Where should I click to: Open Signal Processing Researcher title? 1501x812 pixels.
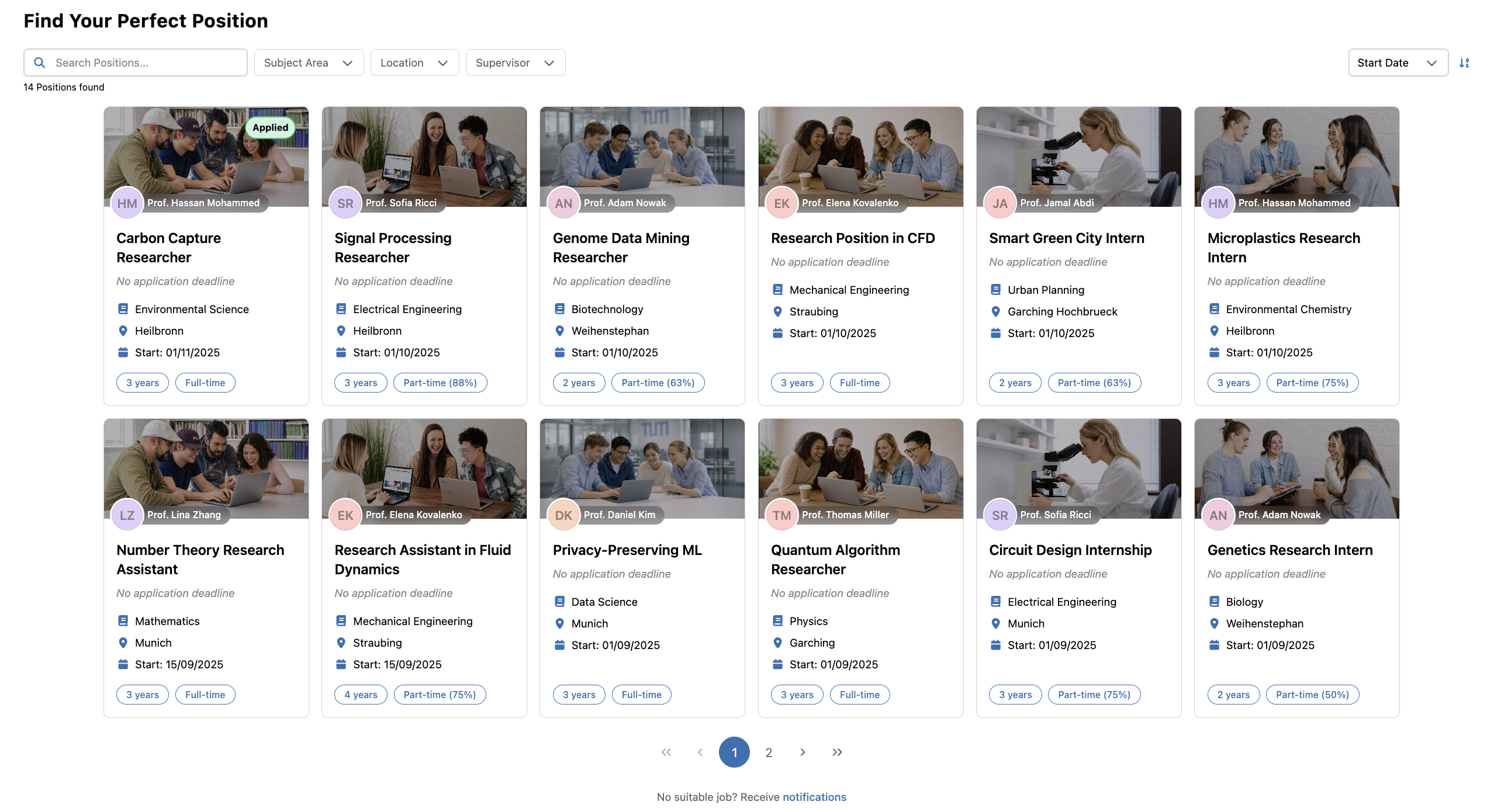coord(393,248)
